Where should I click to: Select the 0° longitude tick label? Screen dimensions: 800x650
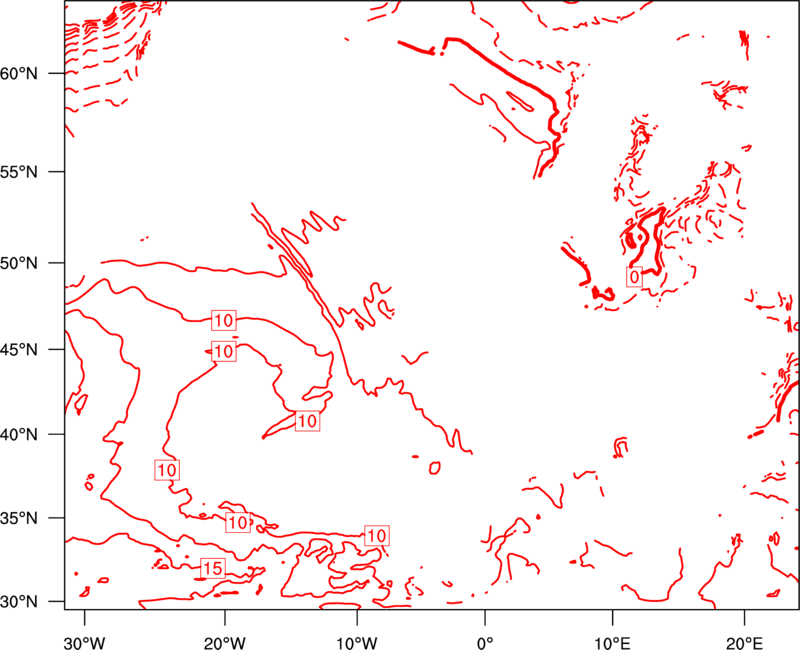click(485, 643)
